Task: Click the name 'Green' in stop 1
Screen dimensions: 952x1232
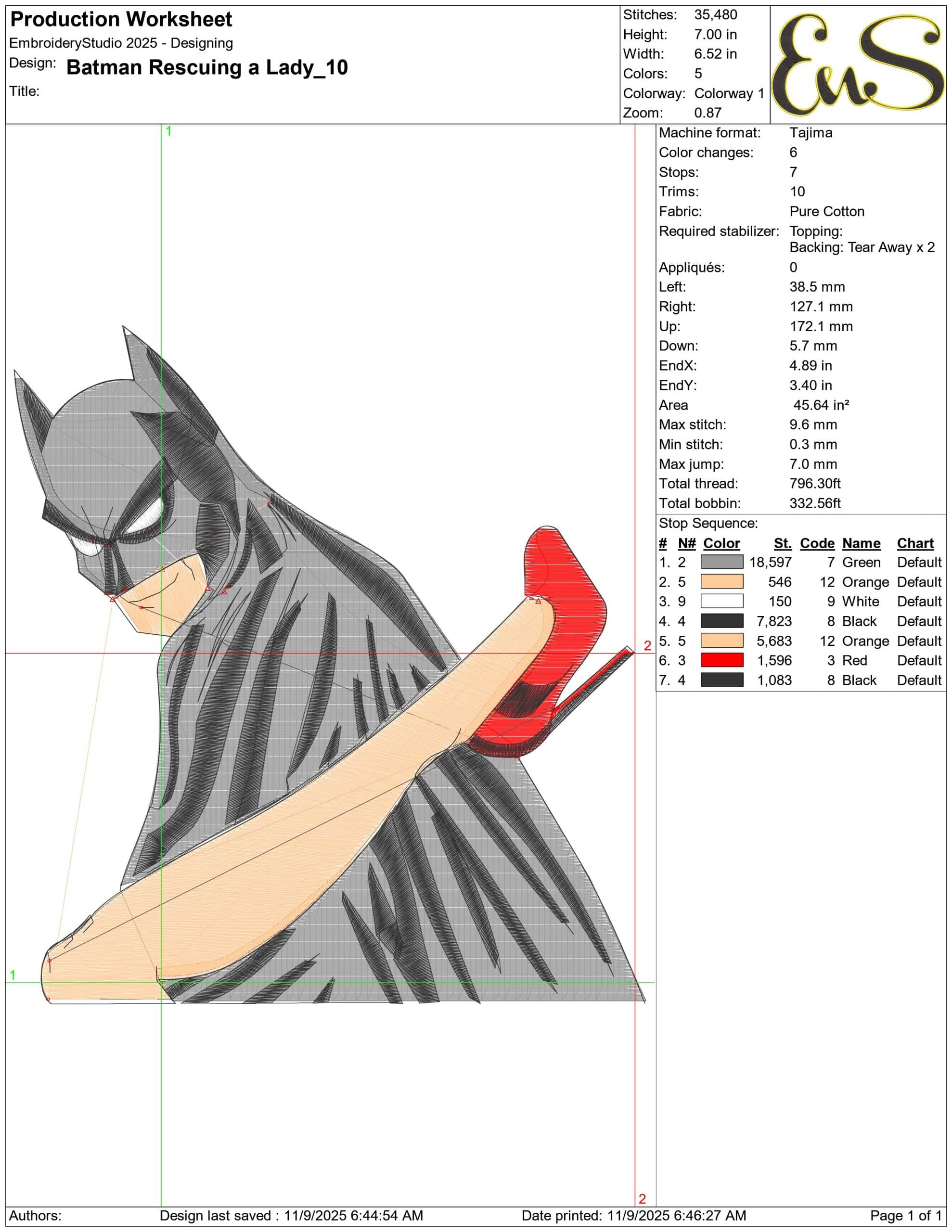Action: 861,563
